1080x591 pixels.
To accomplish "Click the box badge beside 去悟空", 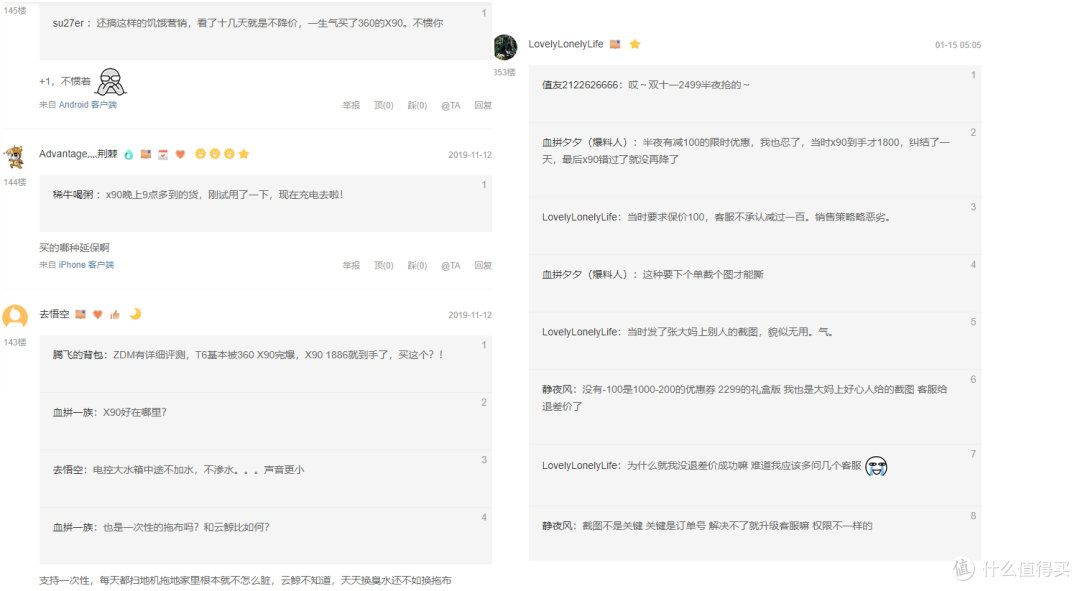I will [81, 314].
